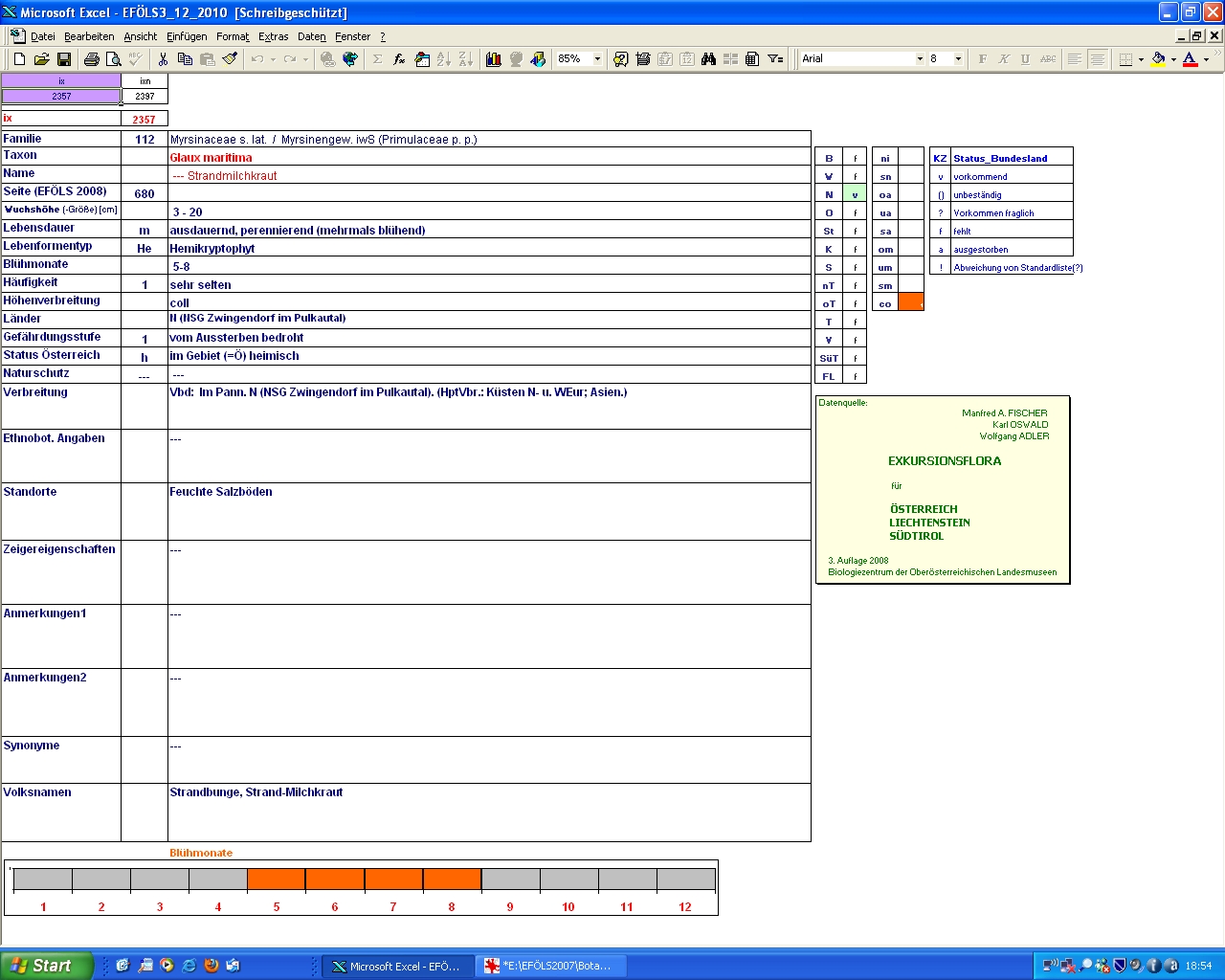Image resolution: width=1225 pixels, height=980 pixels.
Task: Select the green N status cell 'v'
Action: [855, 194]
